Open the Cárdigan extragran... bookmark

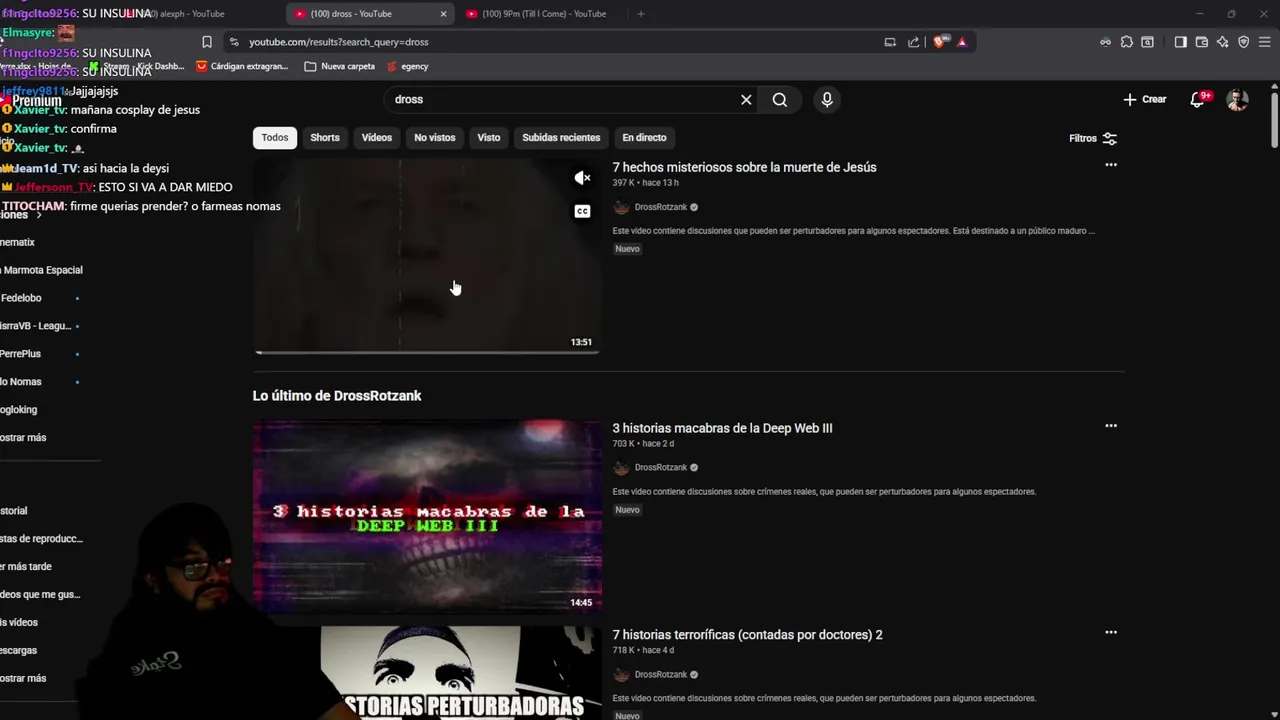(242, 66)
